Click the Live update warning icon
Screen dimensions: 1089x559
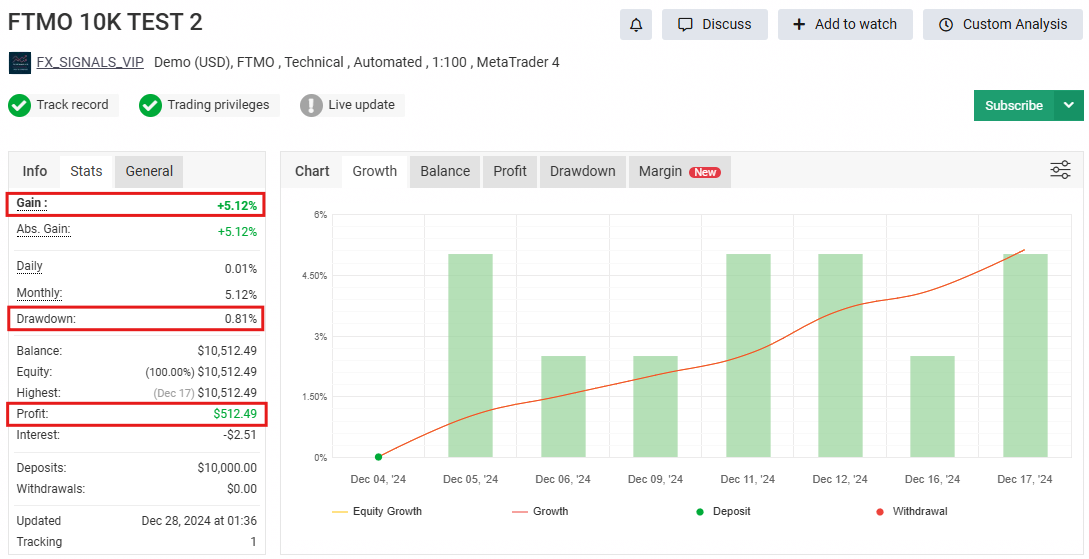pyautogui.click(x=311, y=105)
